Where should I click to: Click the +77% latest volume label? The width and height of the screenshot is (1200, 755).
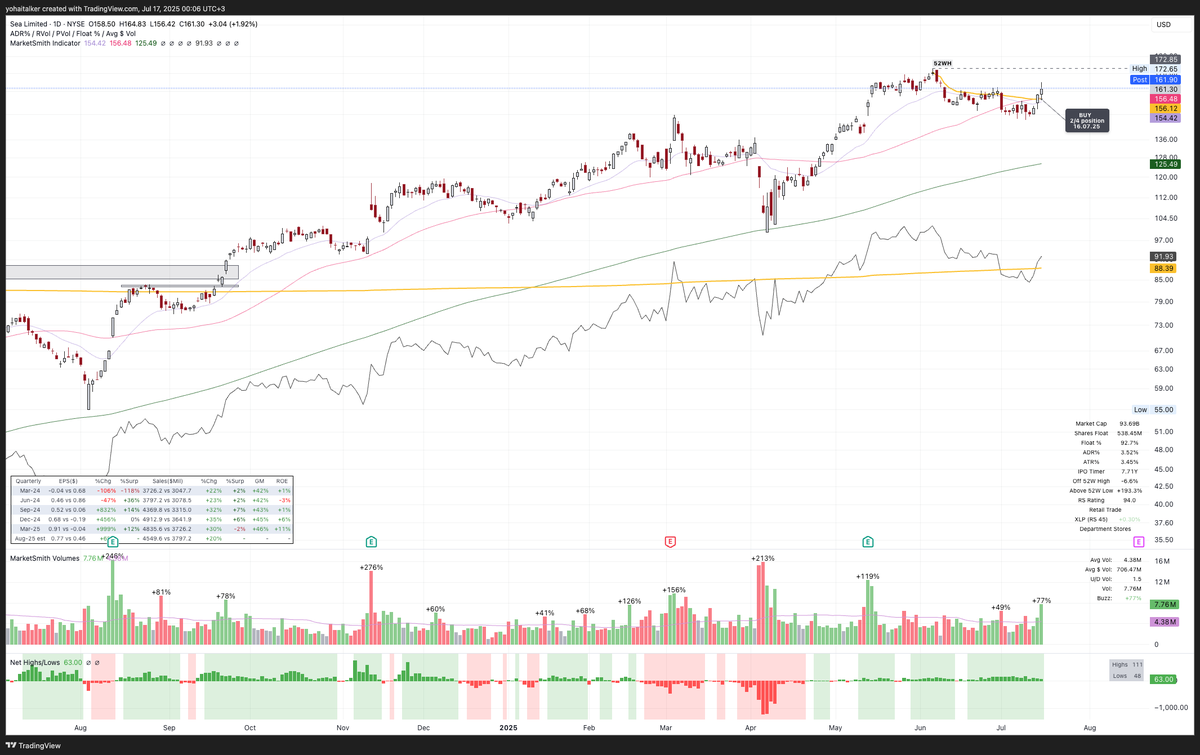coord(1041,600)
